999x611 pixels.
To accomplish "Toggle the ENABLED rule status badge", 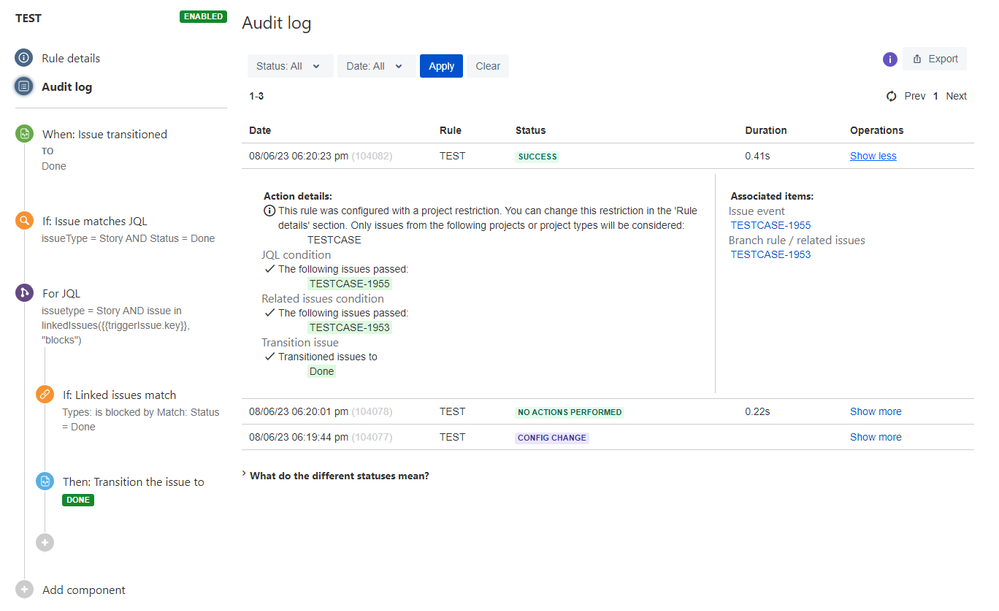I will tap(203, 17).
